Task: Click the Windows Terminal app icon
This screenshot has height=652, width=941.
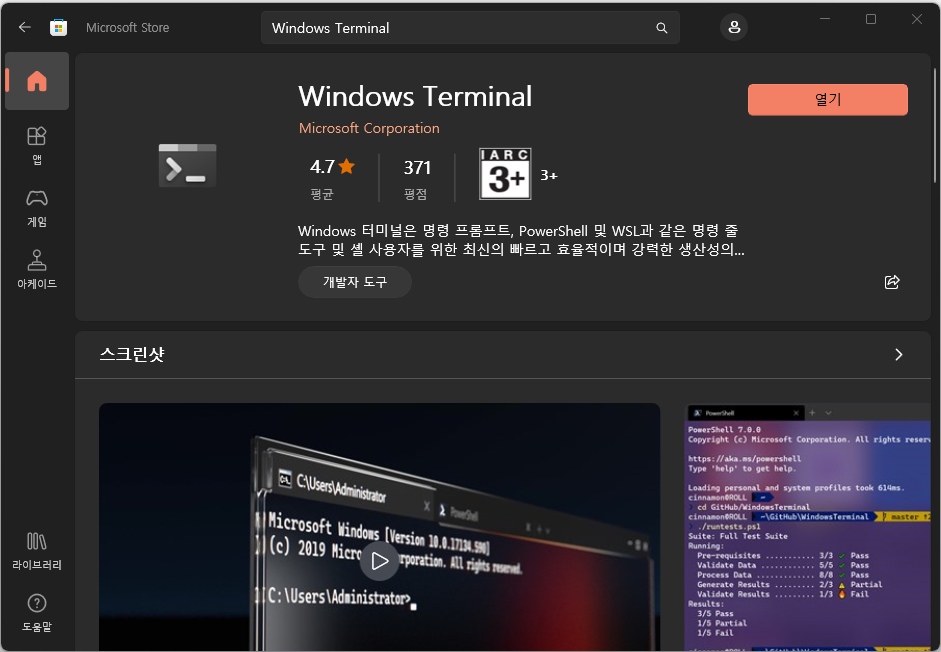Action: (187, 166)
